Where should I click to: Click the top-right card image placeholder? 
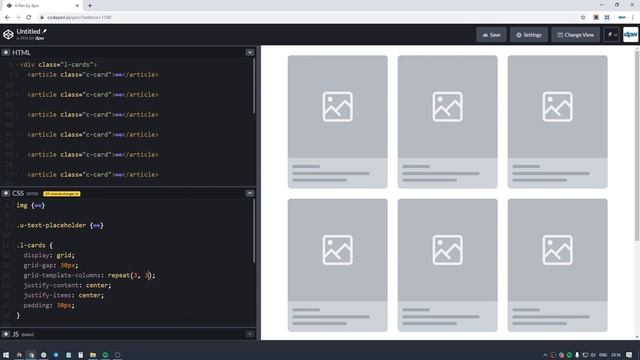pyautogui.click(x=558, y=107)
